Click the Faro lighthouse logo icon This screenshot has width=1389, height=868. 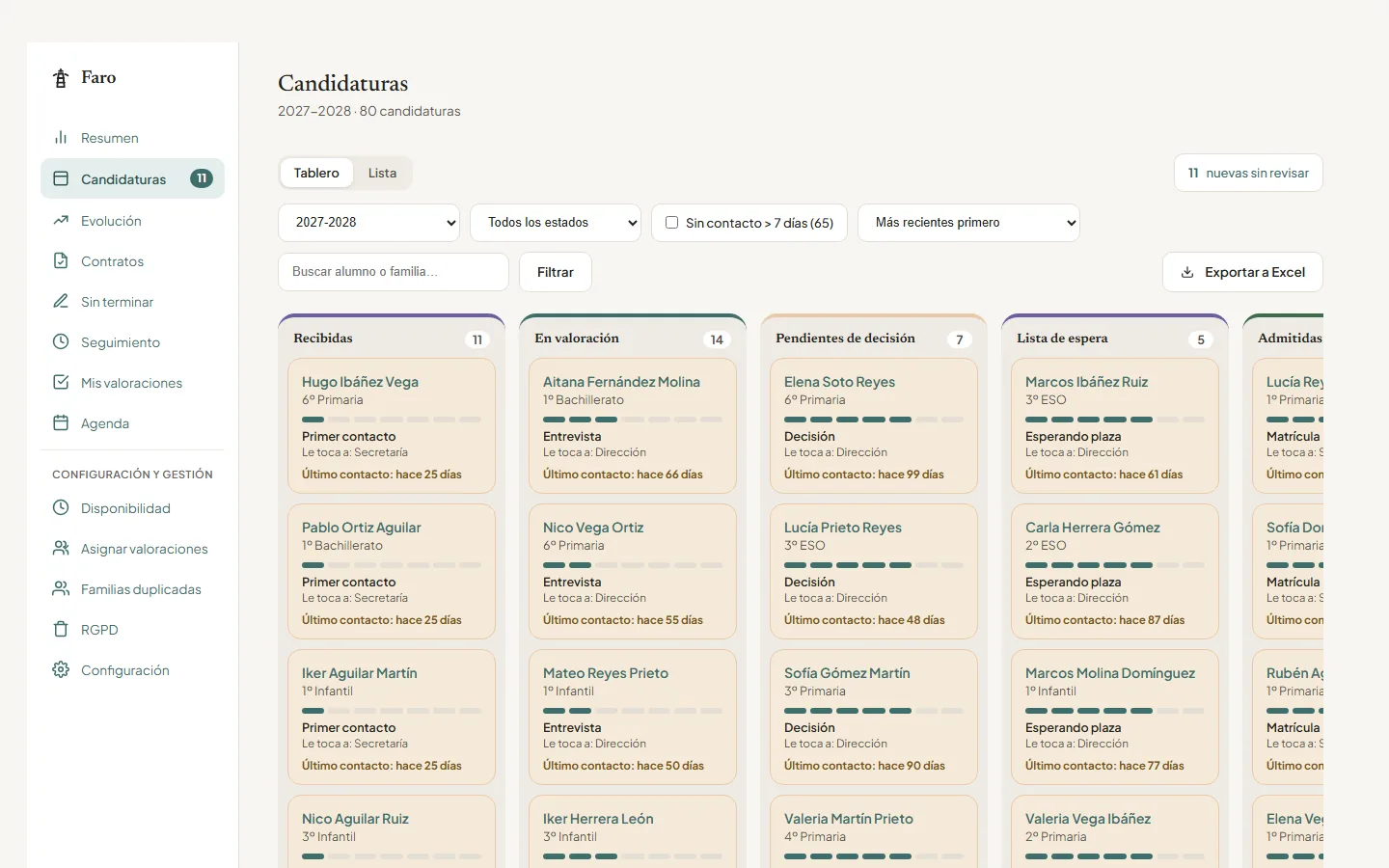pyautogui.click(x=61, y=78)
